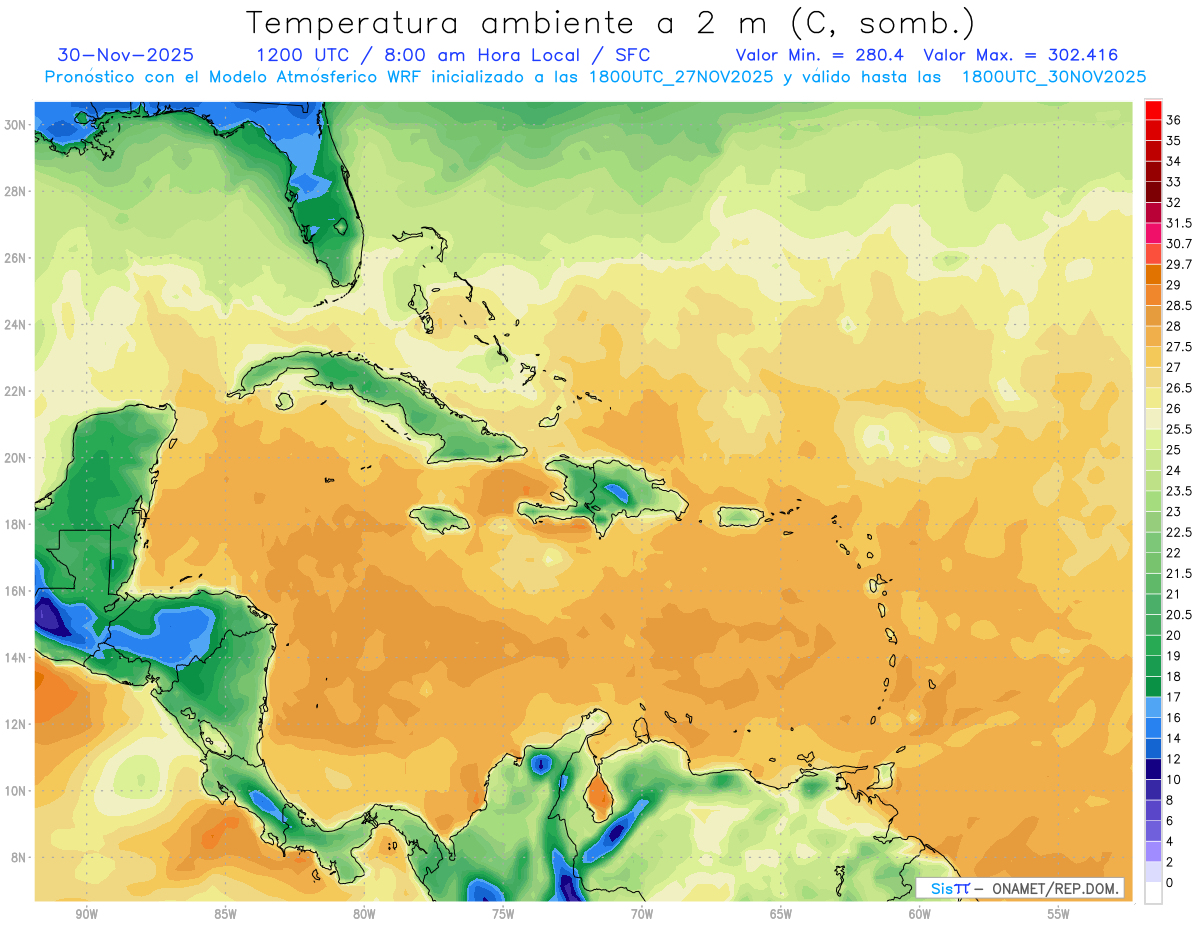Click the '12N' latitude axis label

(x=16, y=724)
